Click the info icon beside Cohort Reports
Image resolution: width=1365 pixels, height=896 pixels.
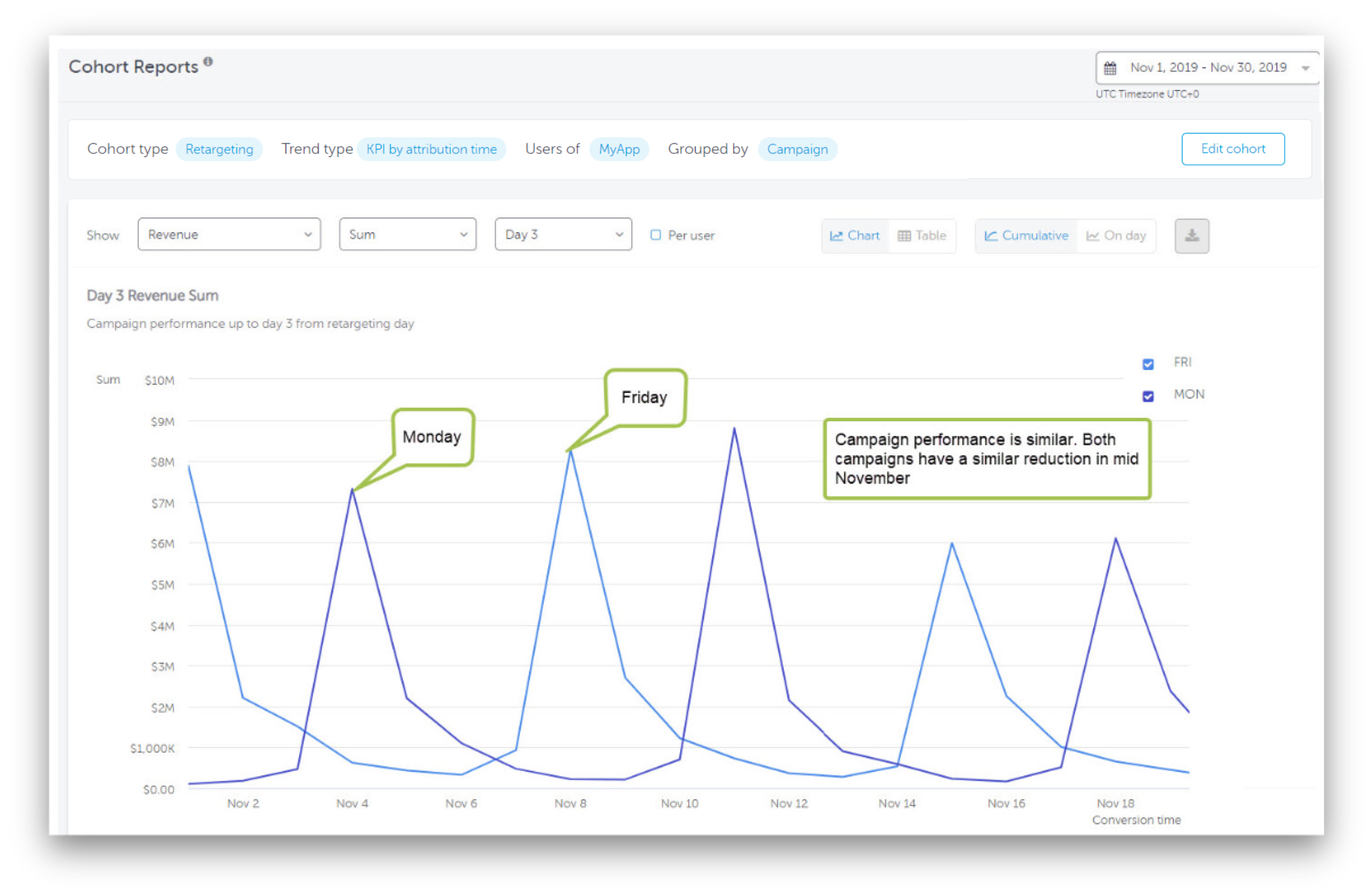coord(208,62)
